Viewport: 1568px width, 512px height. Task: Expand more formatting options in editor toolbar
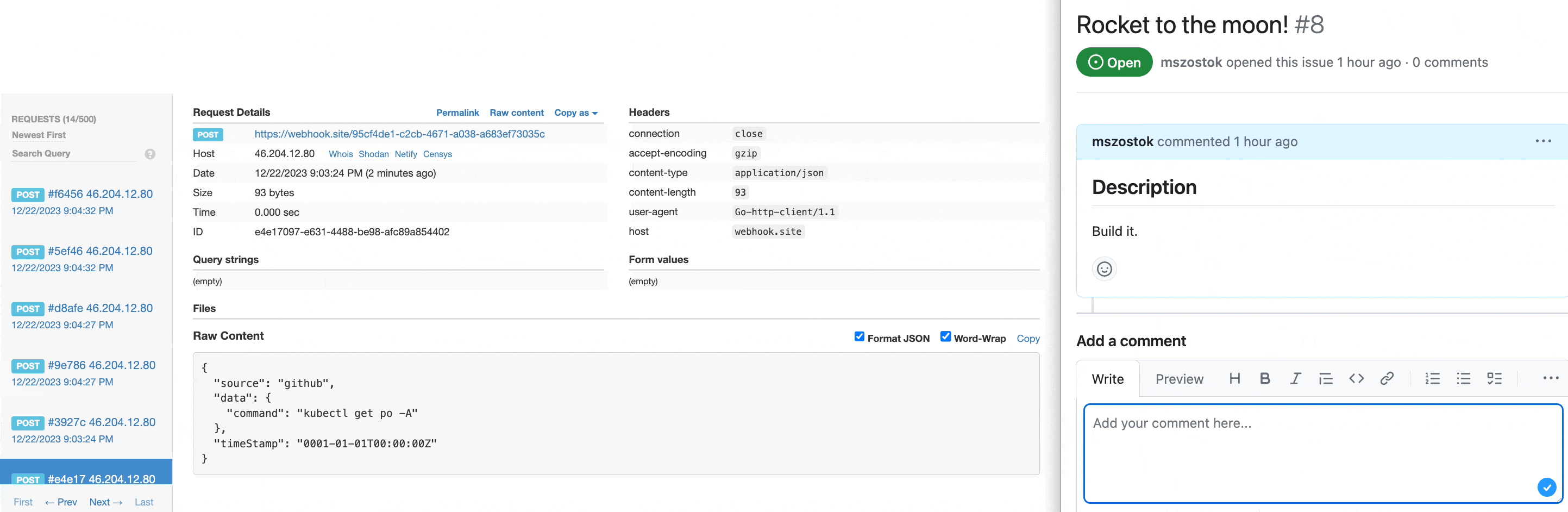point(1550,379)
